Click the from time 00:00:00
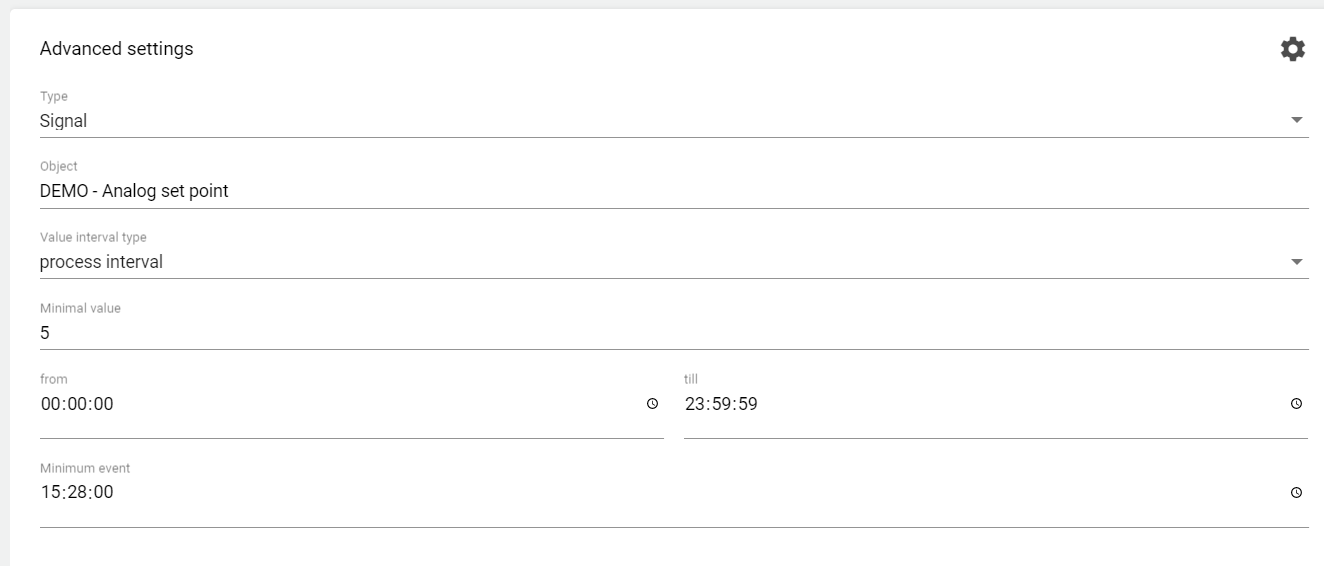 click(77, 404)
